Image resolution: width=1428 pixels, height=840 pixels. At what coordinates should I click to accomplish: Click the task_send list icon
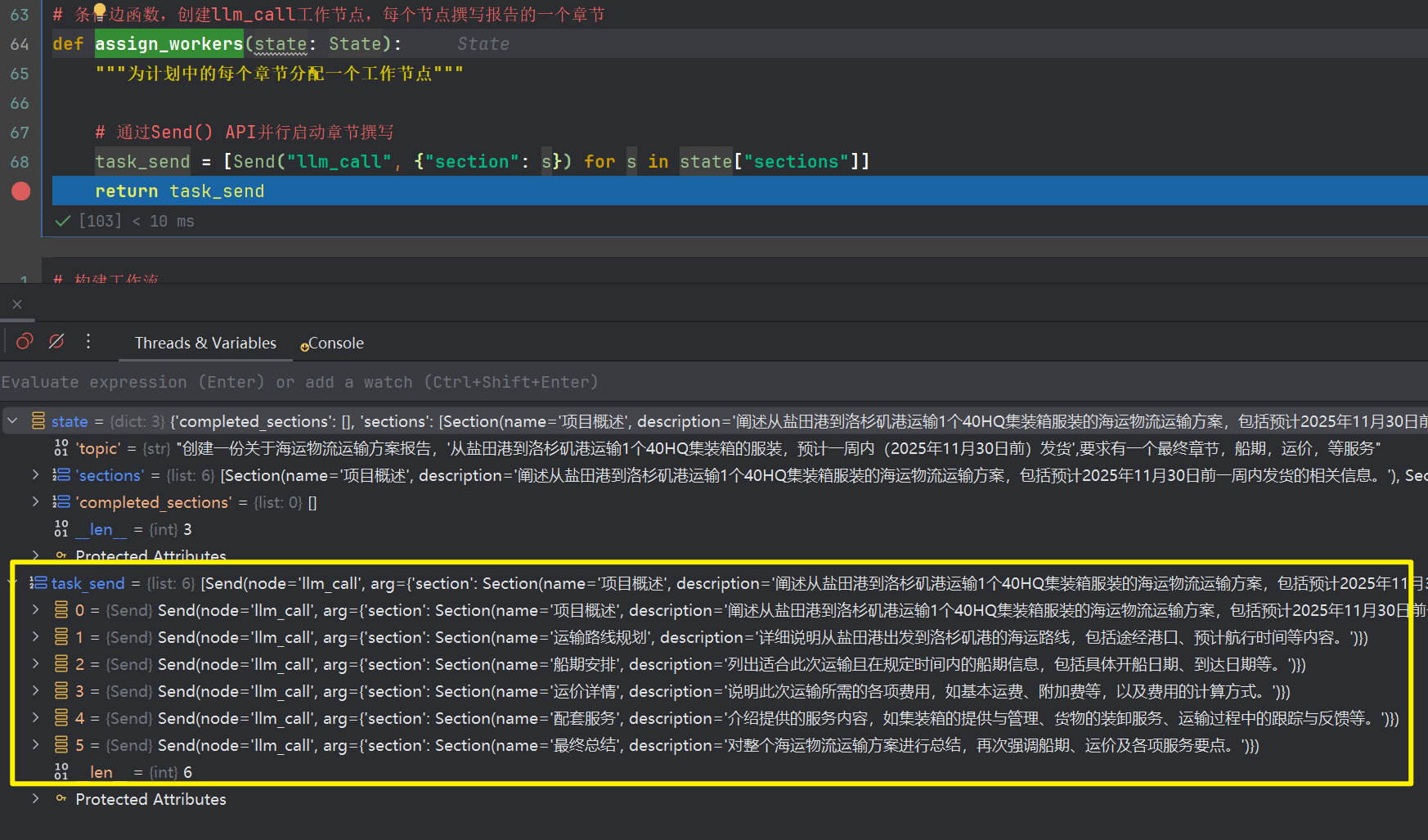coord(38,583)
